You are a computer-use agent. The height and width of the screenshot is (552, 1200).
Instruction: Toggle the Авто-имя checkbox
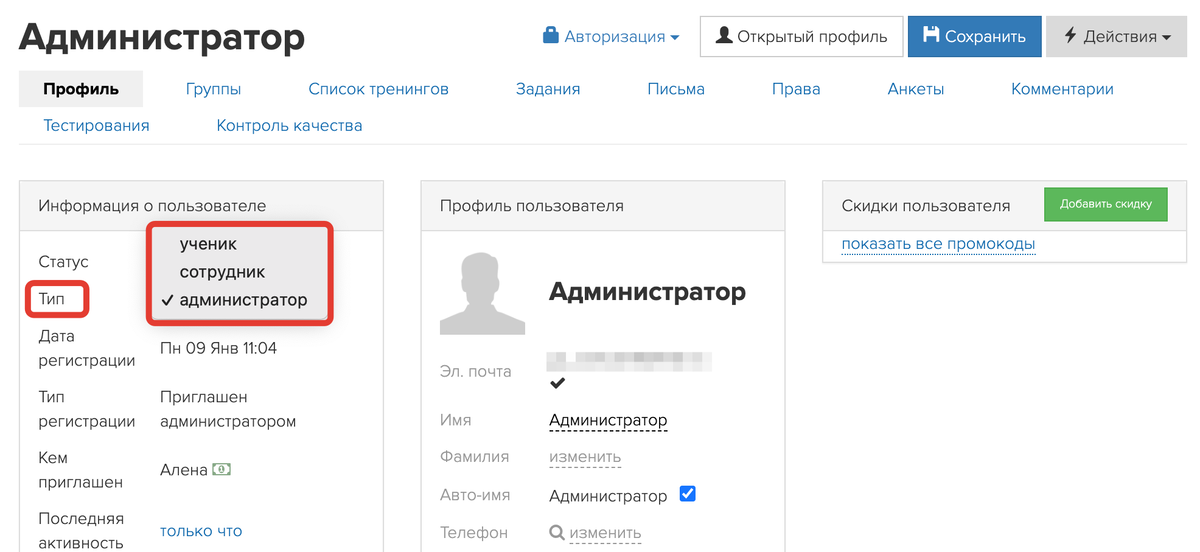click(x=687, y=494)
